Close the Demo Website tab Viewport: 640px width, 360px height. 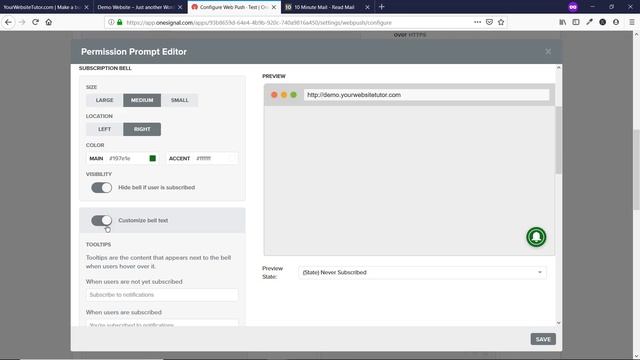point(180,7)
